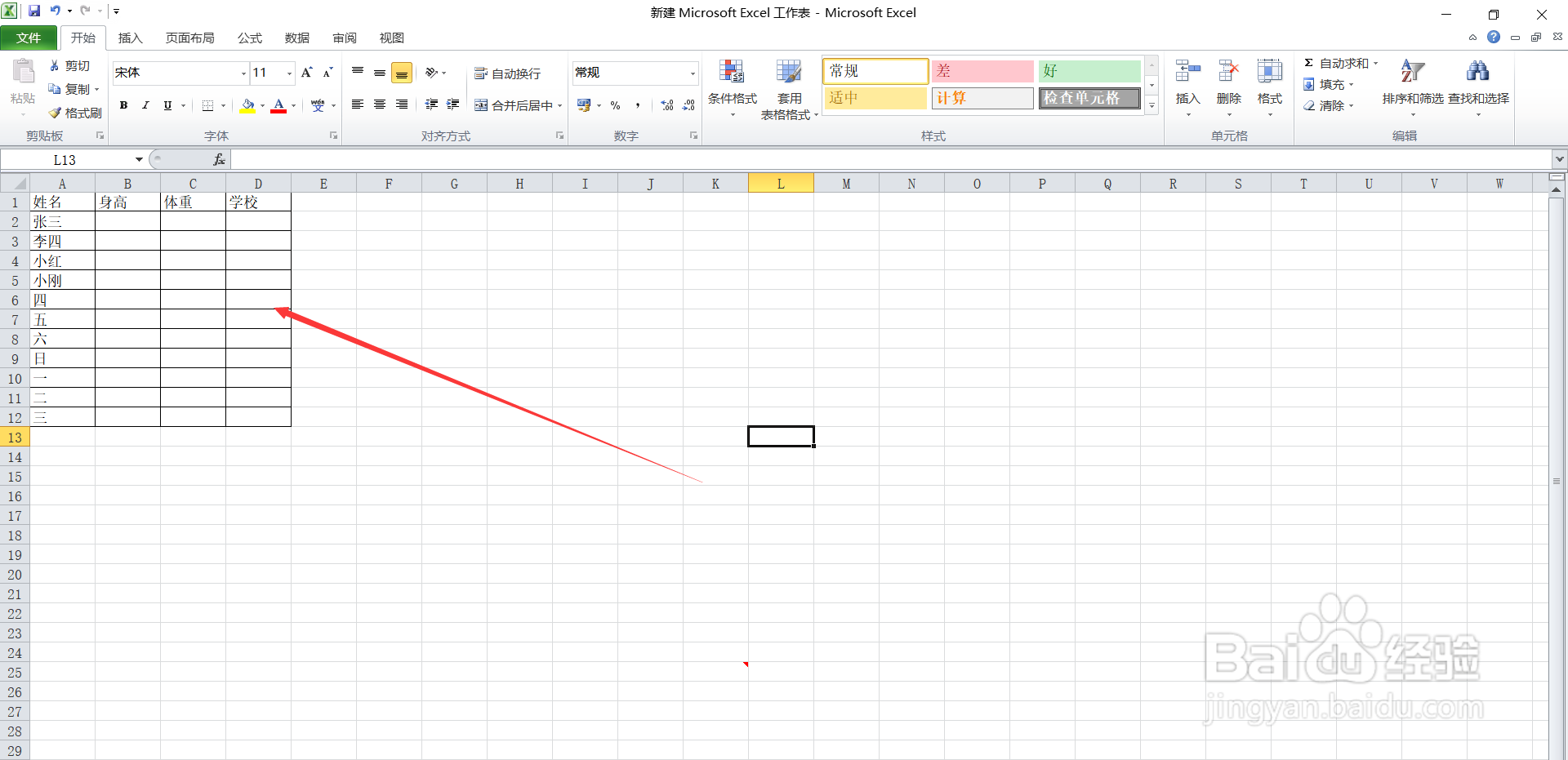1568x760 pixels.
Task: Click the Decrease indent icon
Action: (x=431, y=104)
